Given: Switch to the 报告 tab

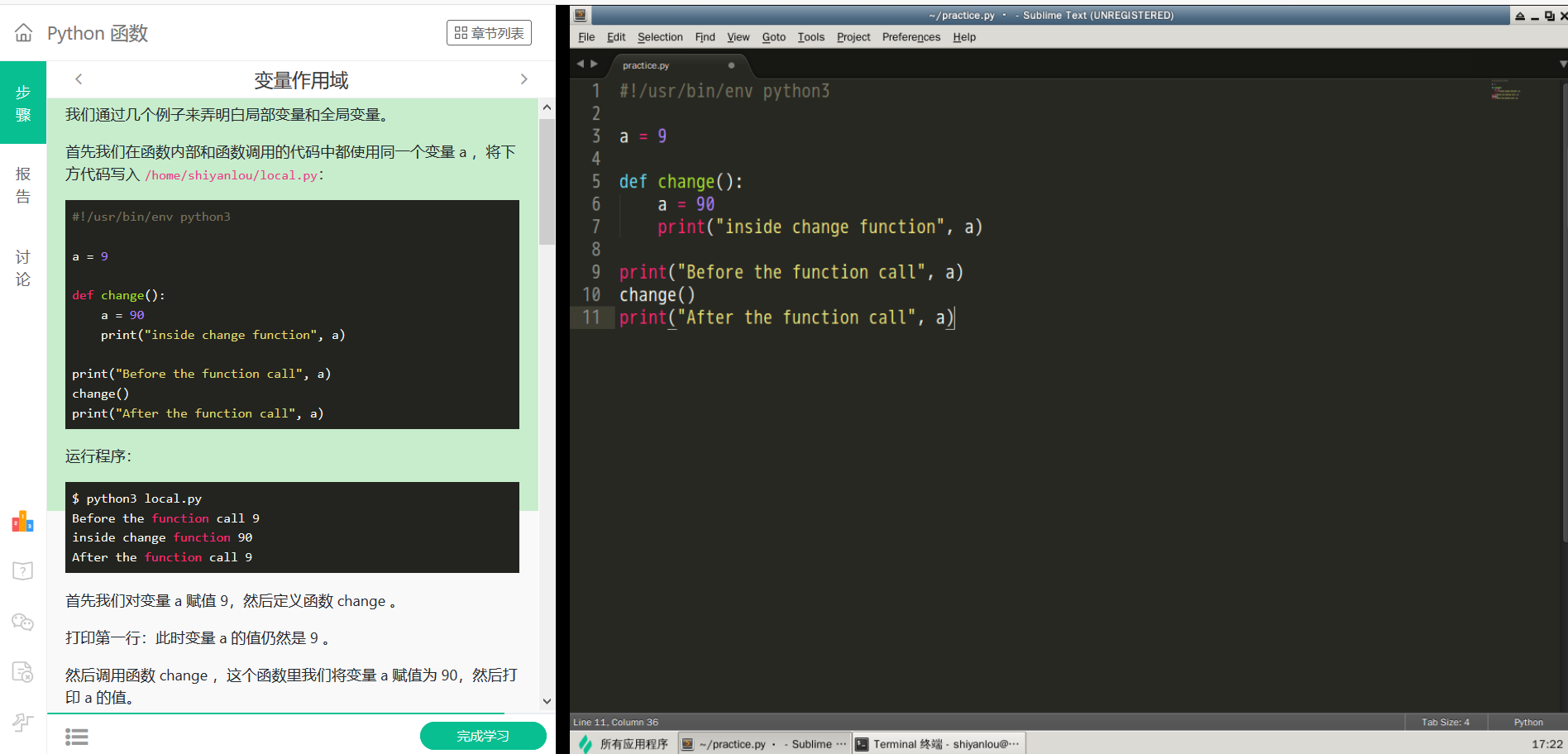Looking at the screenshot, I should tap(23, 185).
